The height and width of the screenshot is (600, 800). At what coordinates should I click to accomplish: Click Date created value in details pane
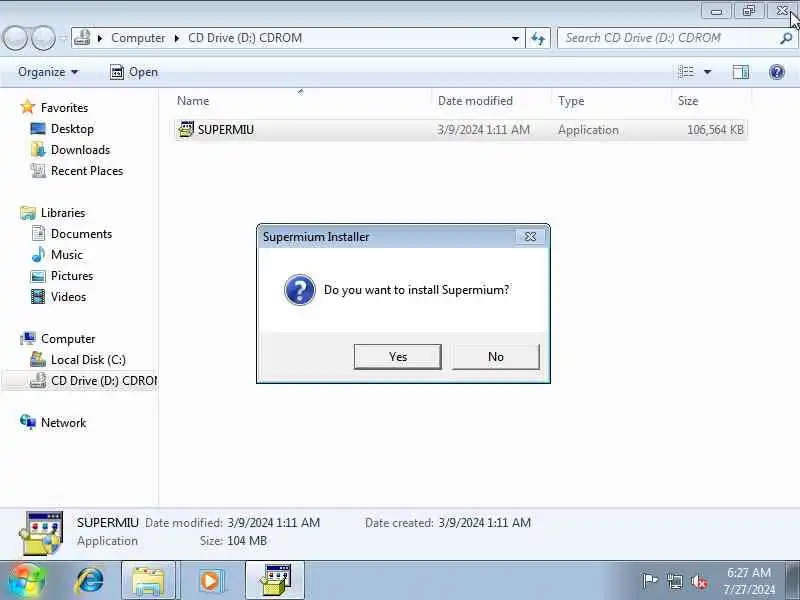(484, 522)
